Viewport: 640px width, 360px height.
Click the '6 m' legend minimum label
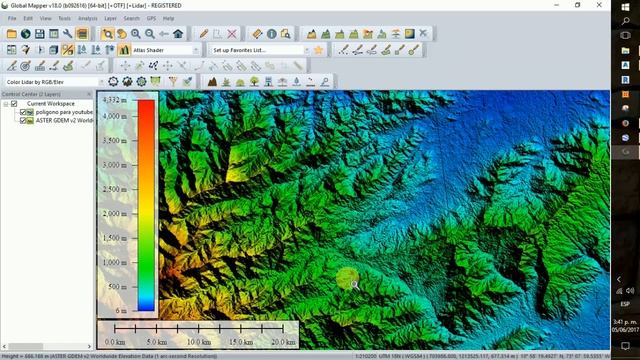pos(121,311)
